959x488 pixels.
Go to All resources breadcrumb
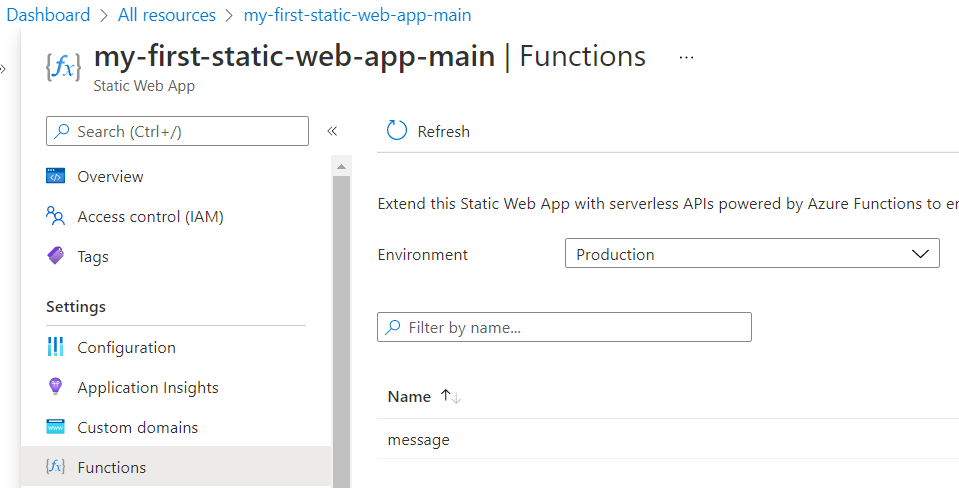point(167,15)
